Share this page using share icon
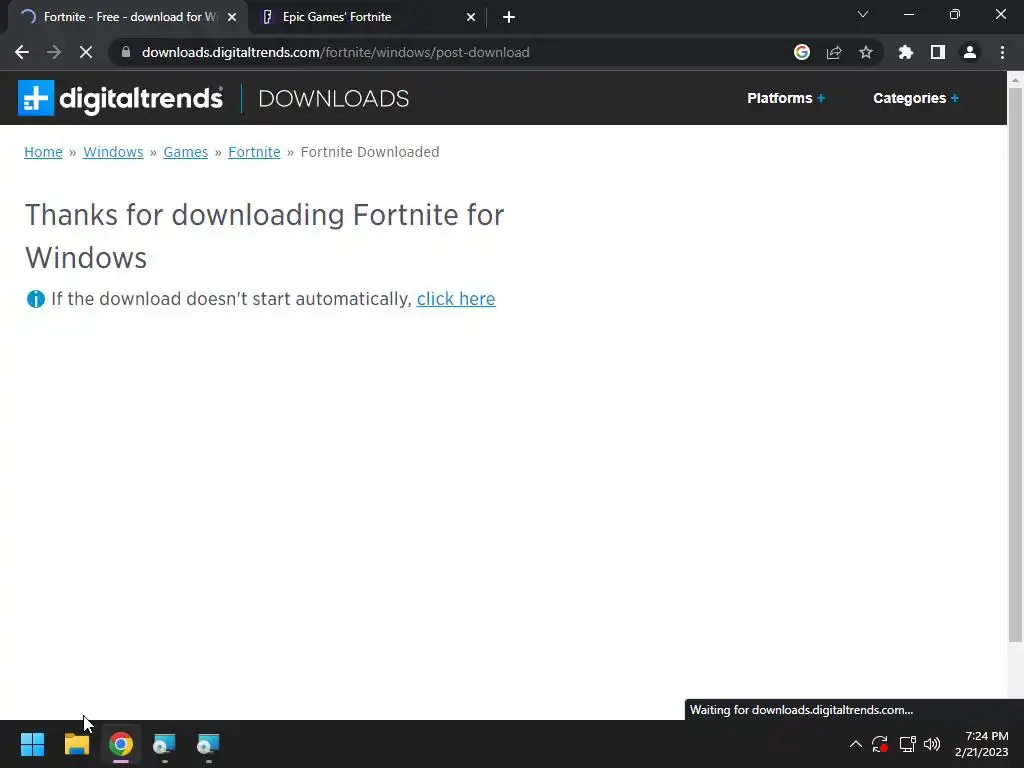The image size is (1024, 768). [834, 52]
